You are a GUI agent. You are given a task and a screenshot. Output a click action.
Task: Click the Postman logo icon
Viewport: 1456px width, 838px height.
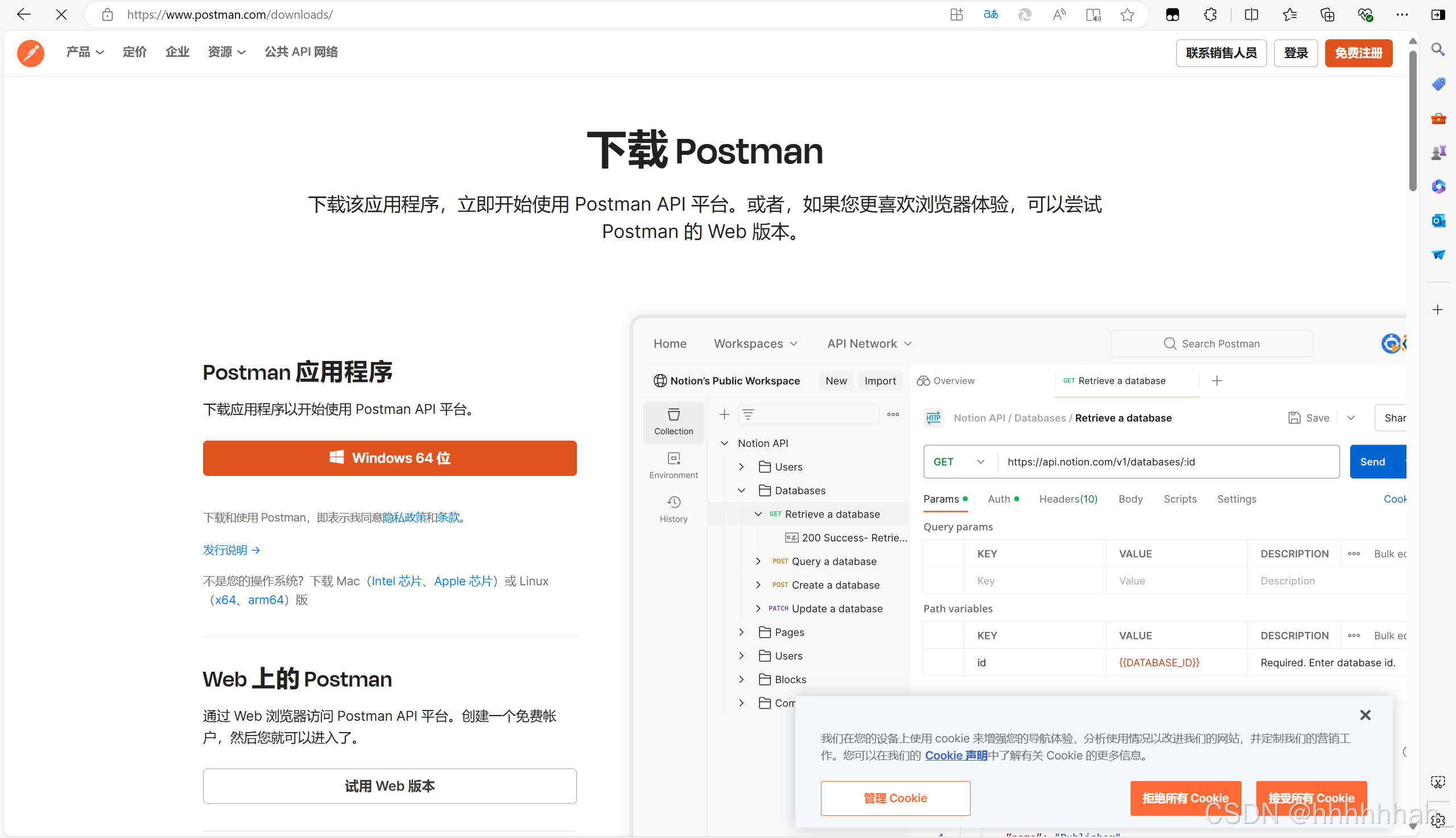[31, 53]
